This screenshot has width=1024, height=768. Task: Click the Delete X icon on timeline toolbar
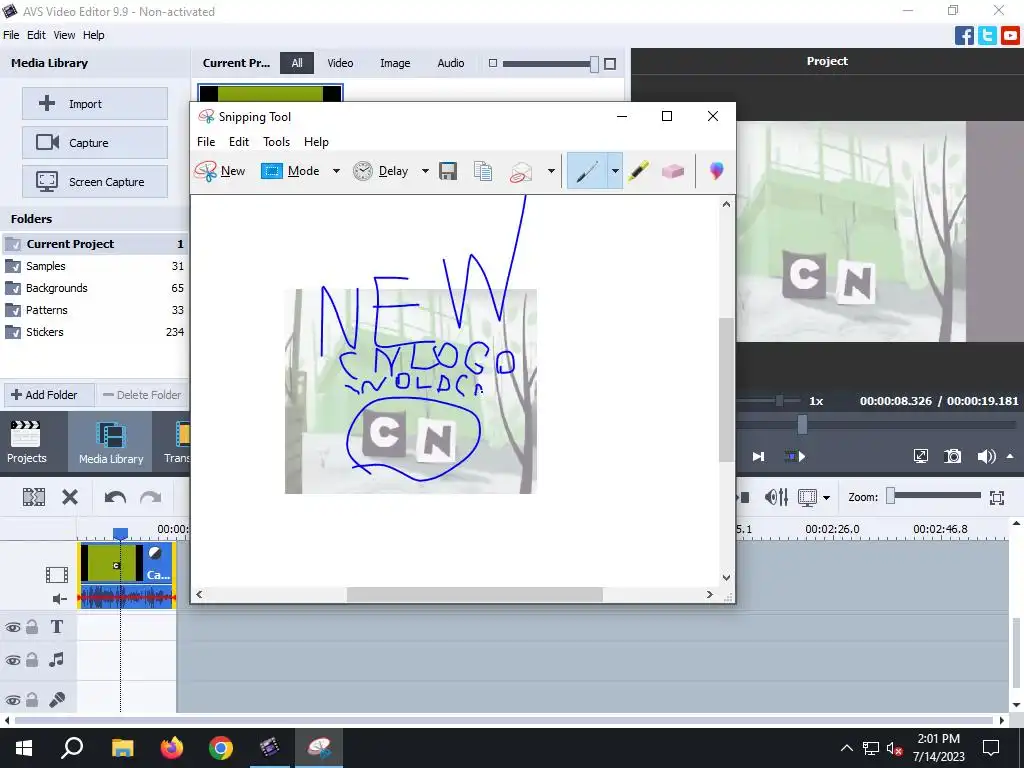(70, 498)
